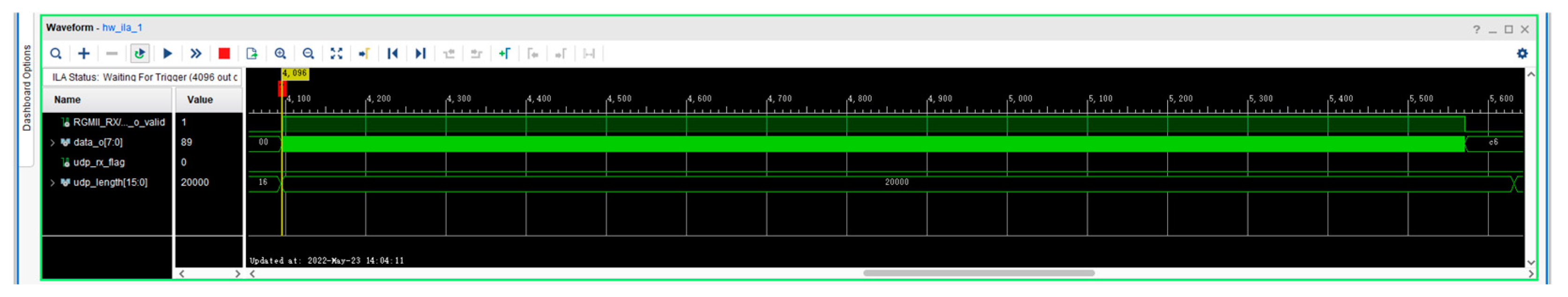Run trigger for this ILA core

click(168, 53)
